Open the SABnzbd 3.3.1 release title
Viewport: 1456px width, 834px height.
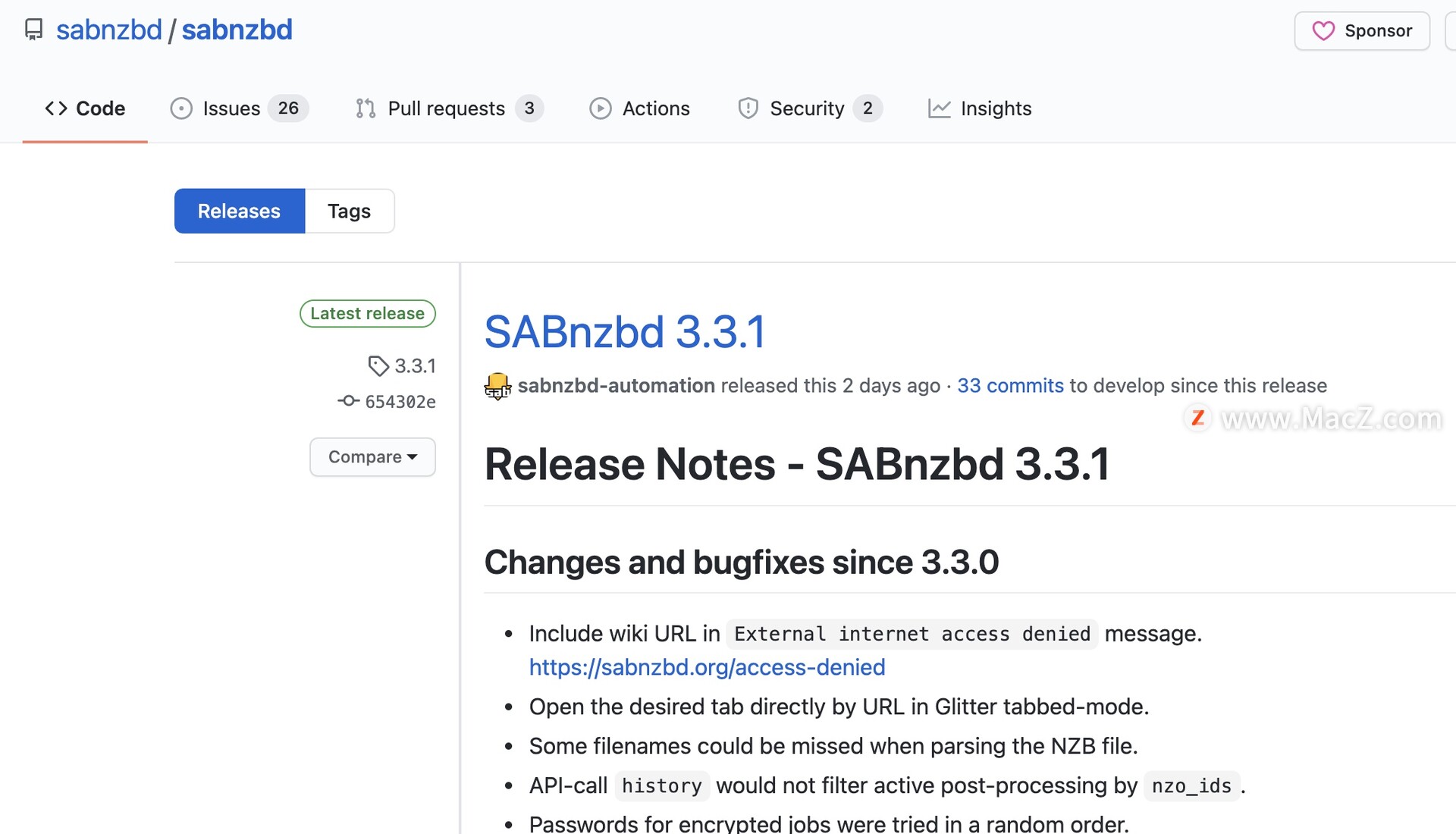[x=625, y=332]
